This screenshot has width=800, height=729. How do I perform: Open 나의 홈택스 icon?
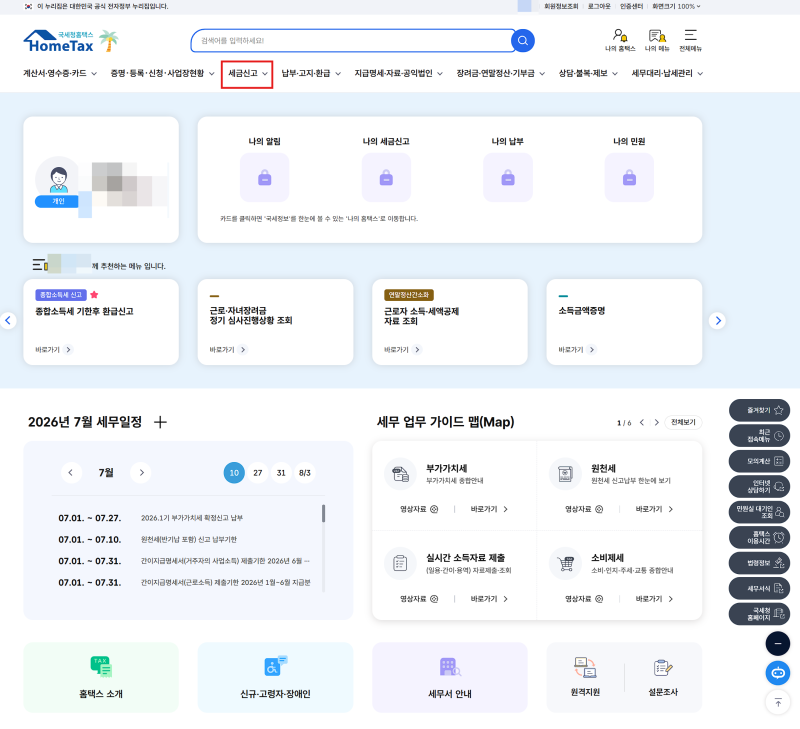point(620,40)
